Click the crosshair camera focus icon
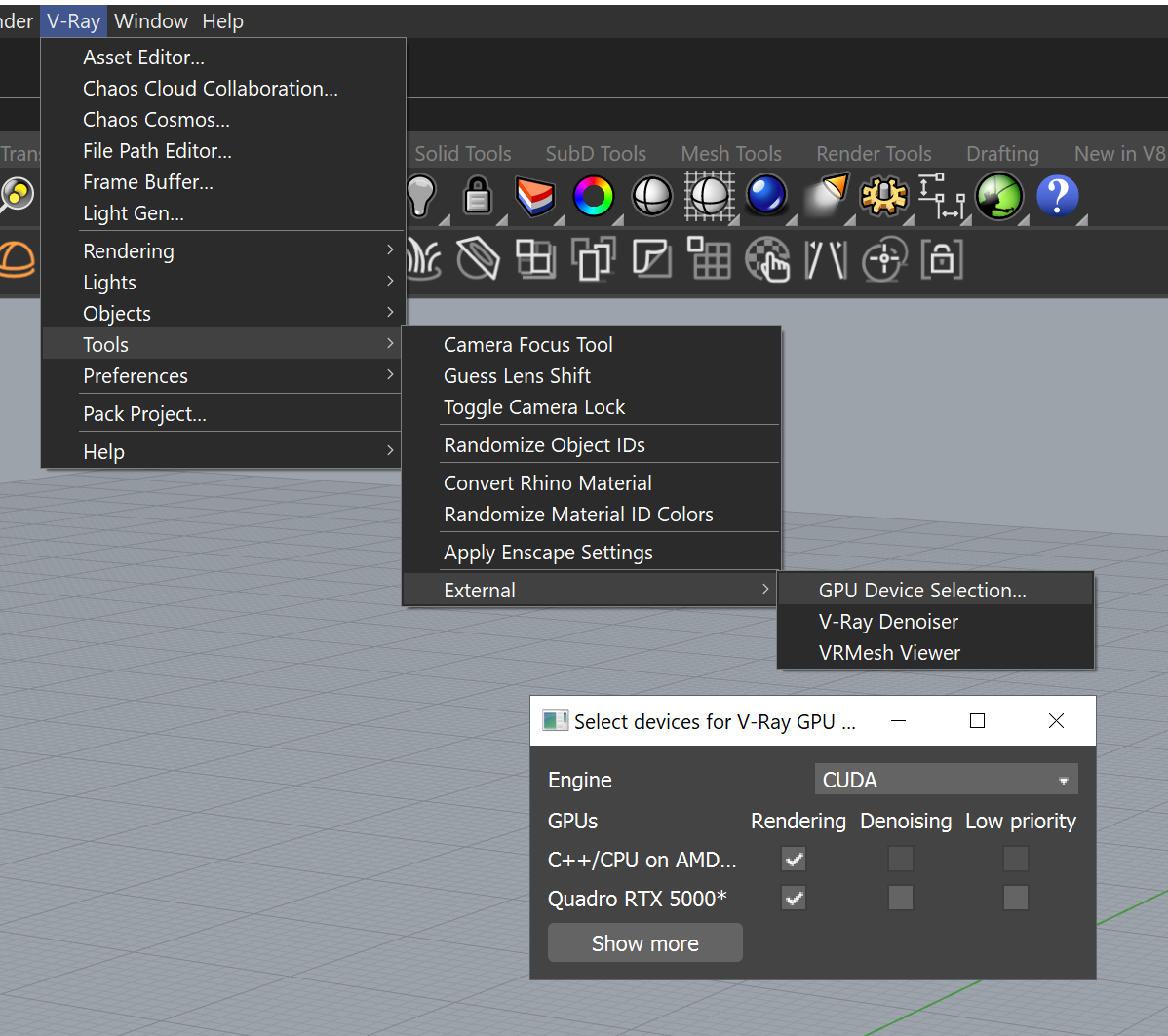 (884, 259)
